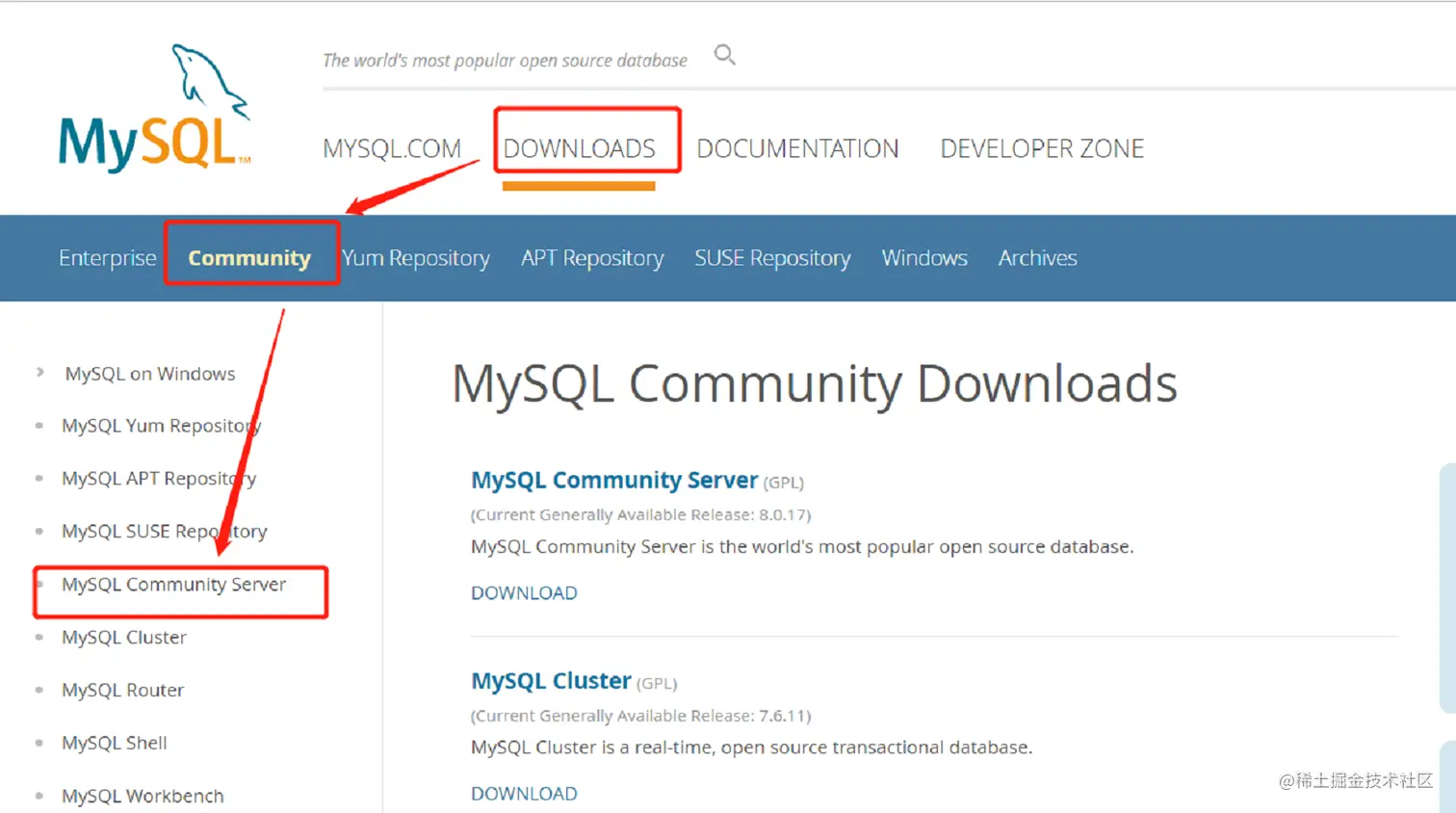Open DEVELOPER ZONE section
This screenshot has height=813, width=1456.
pos(1042,148)
